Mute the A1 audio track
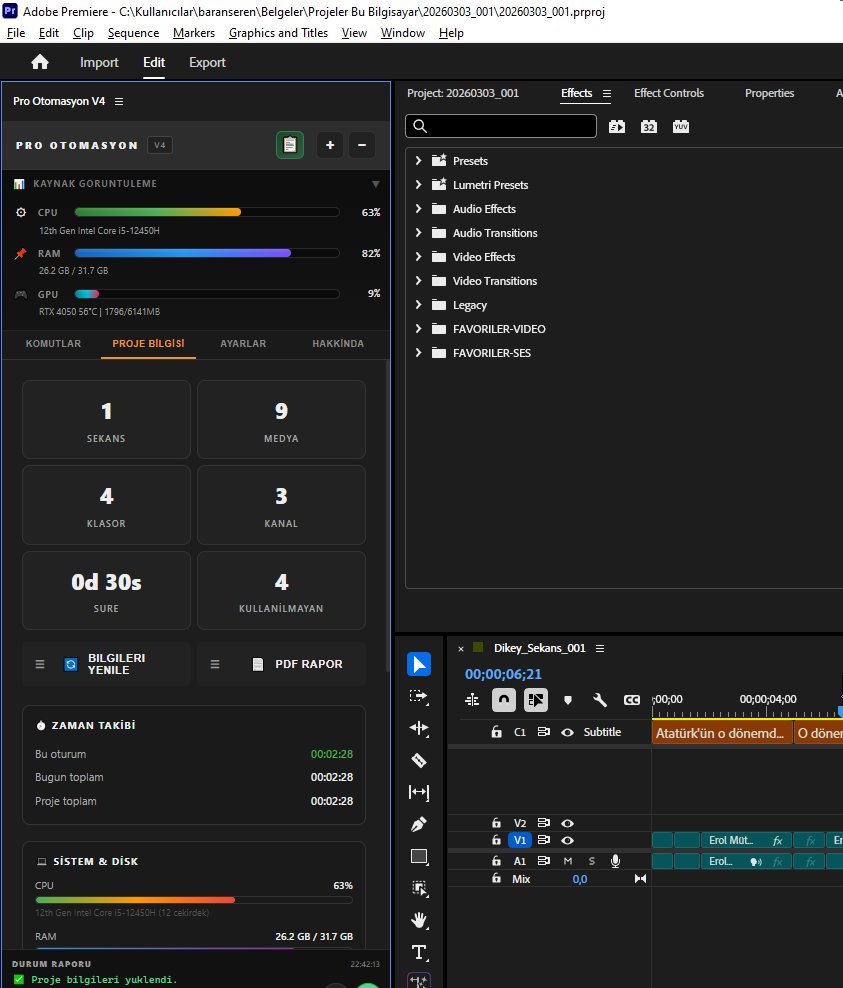This screenshot has height=988, width=843. point(568,861)
